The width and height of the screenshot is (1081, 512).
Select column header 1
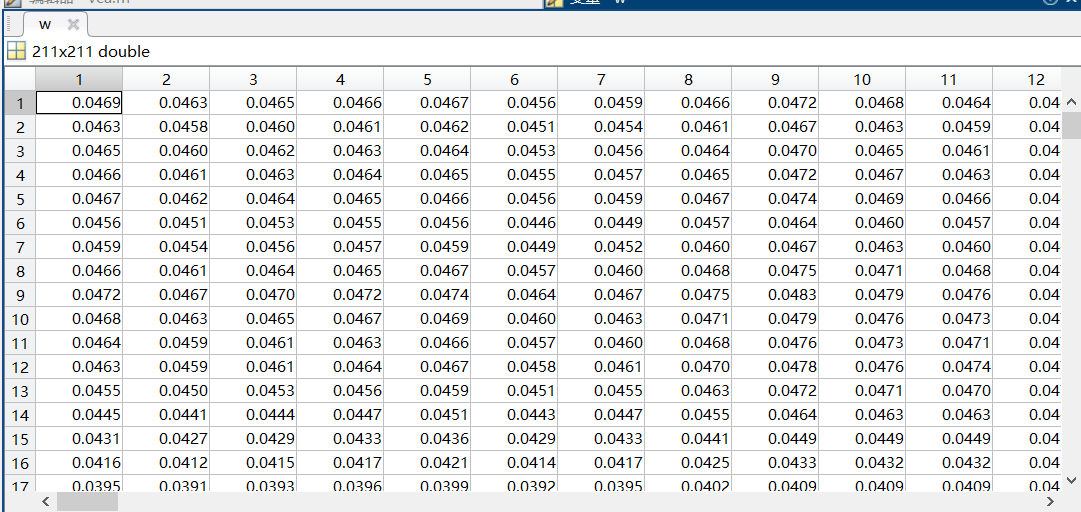[79, 79]
